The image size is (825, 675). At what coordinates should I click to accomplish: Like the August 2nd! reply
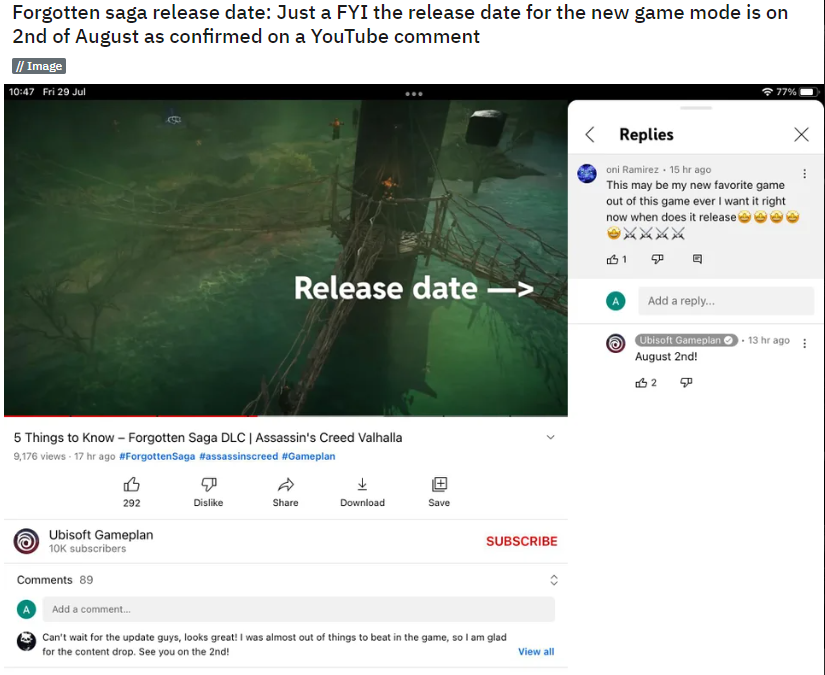641,383
